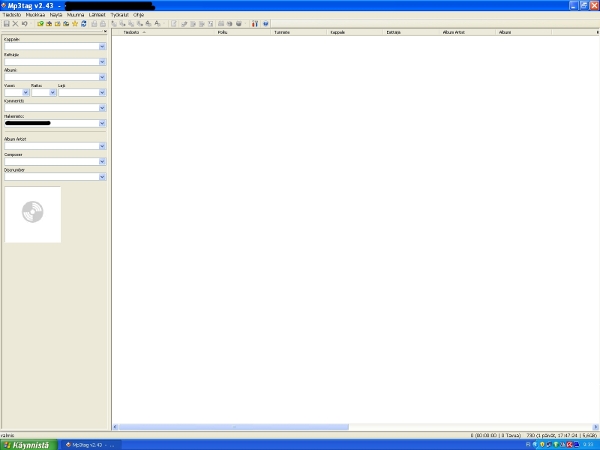This screenshot has height=450, width=600.
Task: Sort by the Esittäjä column header
Action: point(411,32)
